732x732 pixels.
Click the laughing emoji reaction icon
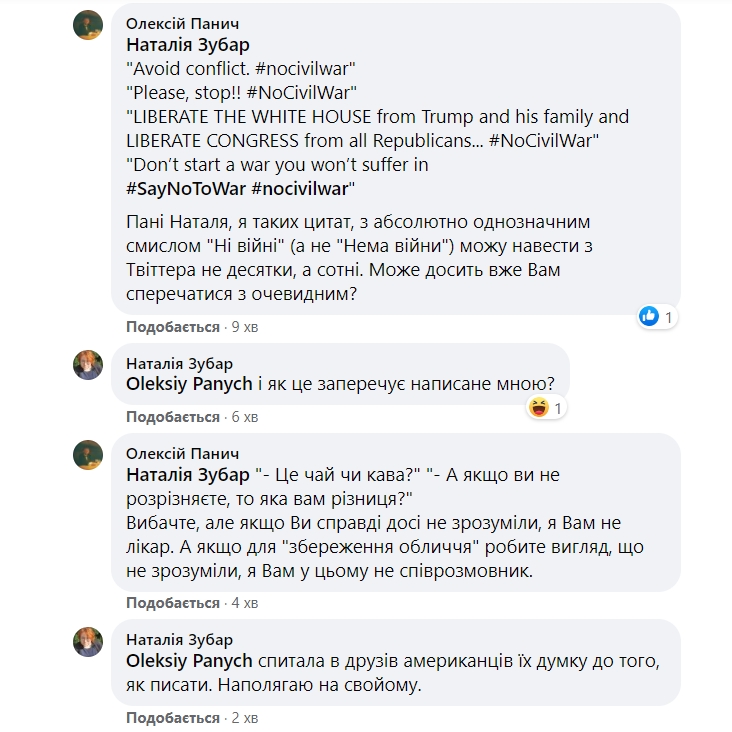[538, 407]
